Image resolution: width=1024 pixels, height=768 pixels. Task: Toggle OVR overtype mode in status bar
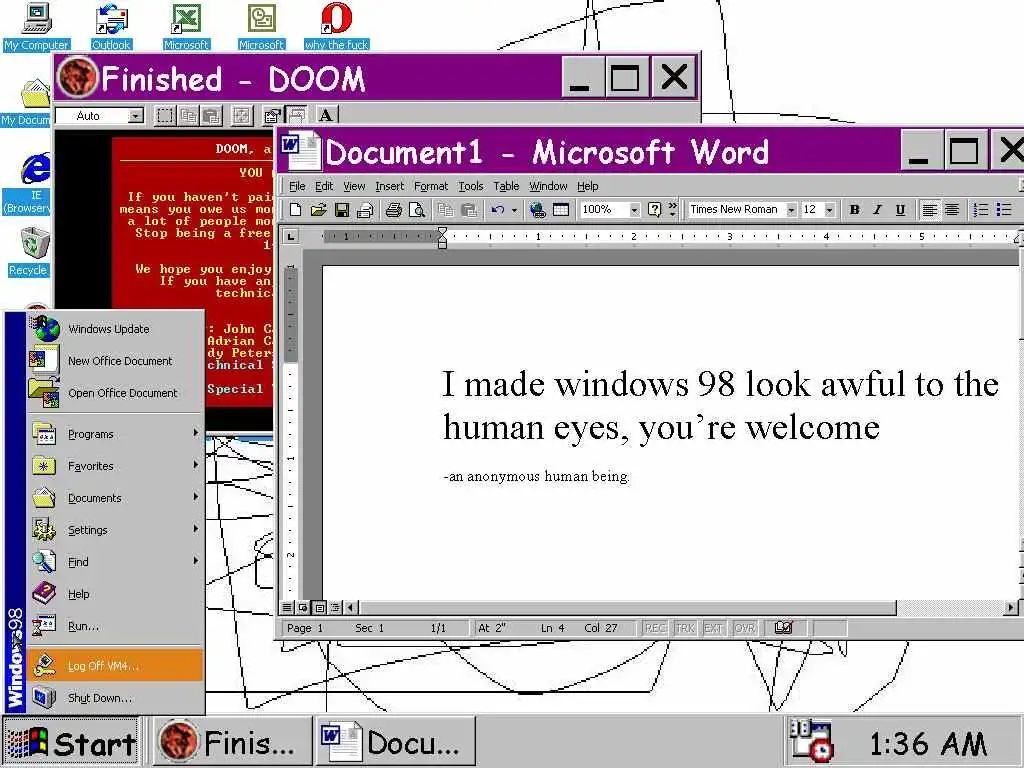(x=744, y=628)
